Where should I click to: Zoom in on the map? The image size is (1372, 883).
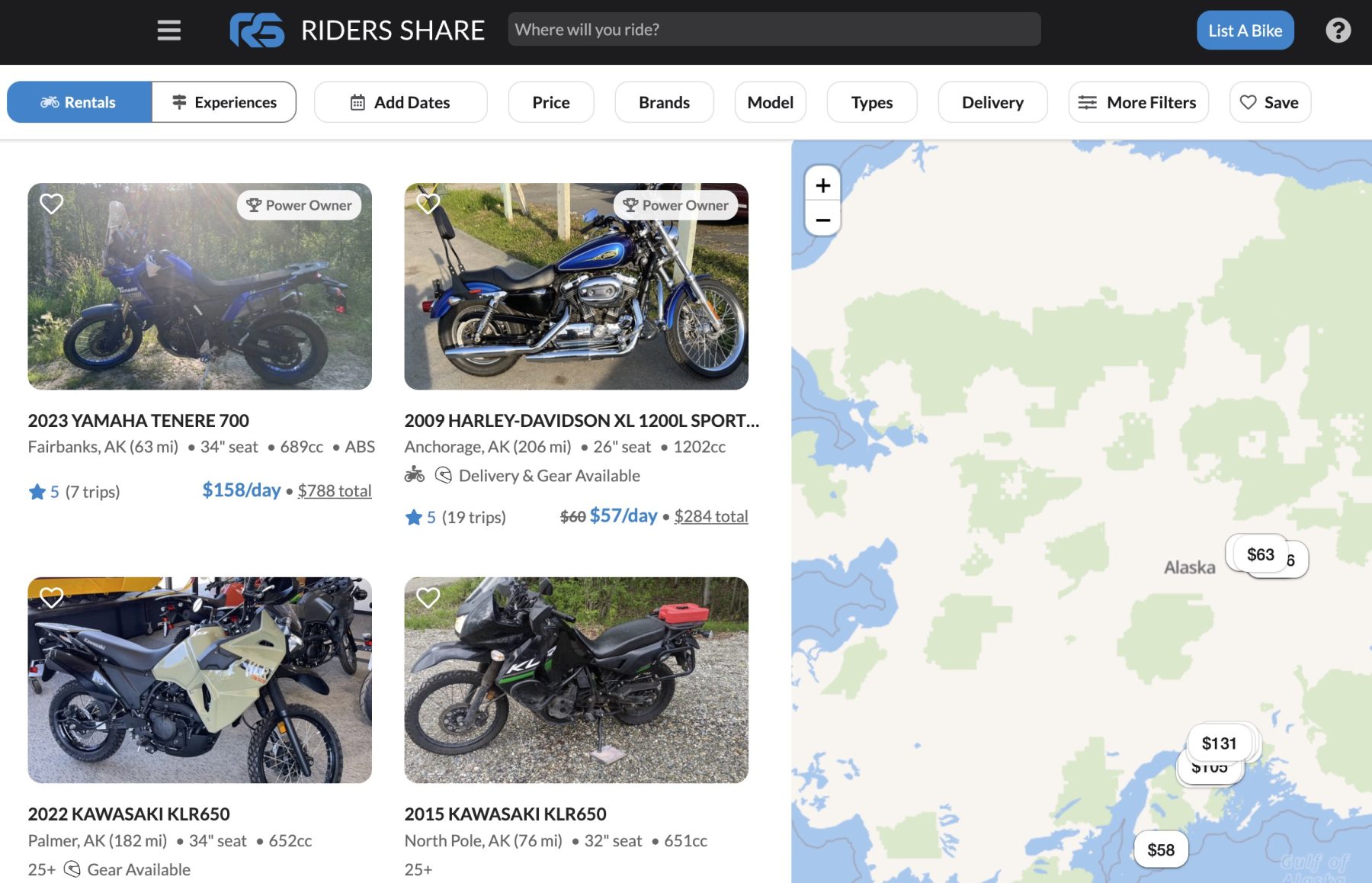822,185
